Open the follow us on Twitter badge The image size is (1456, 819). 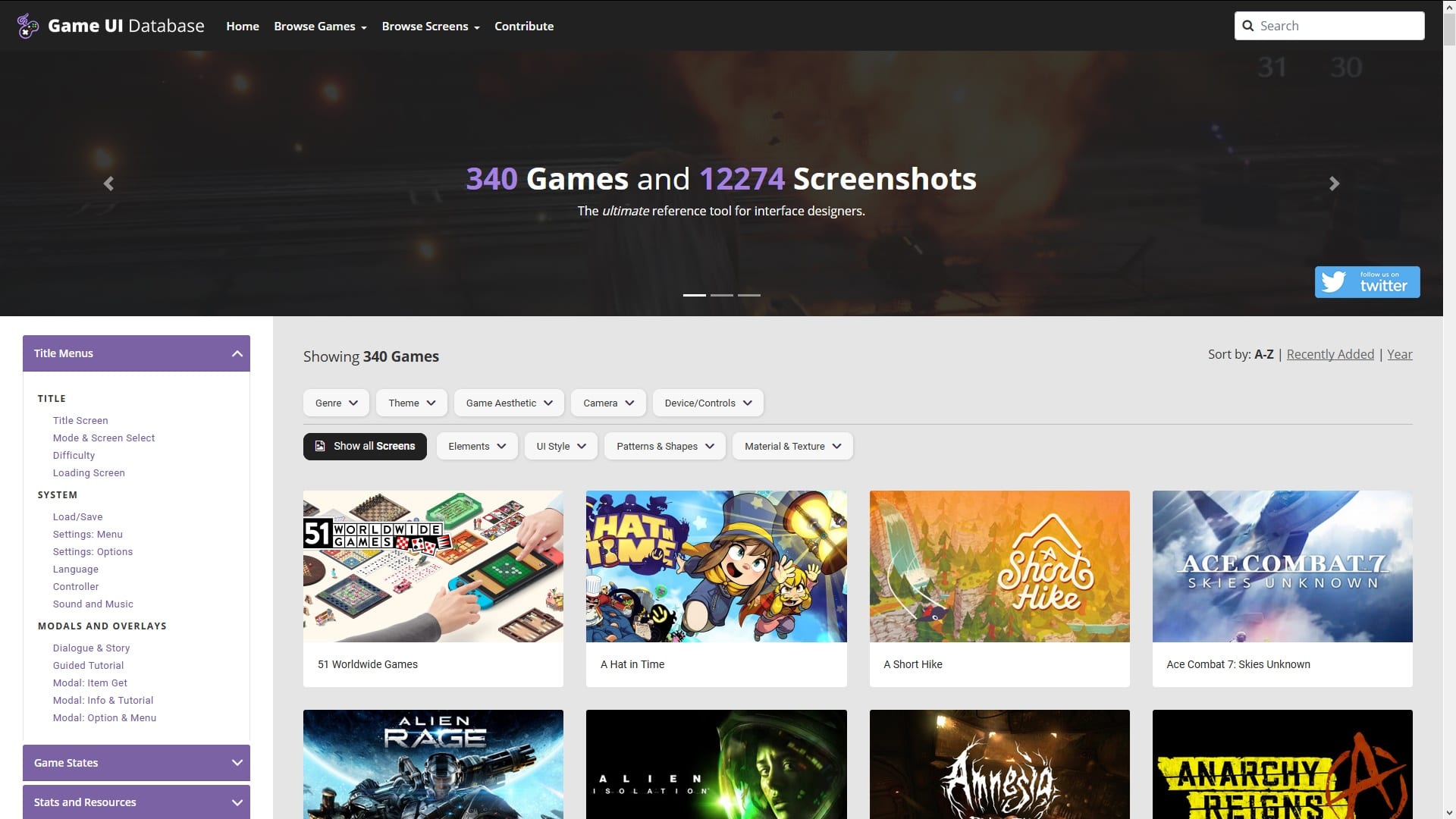click(x=1367, y=282)
